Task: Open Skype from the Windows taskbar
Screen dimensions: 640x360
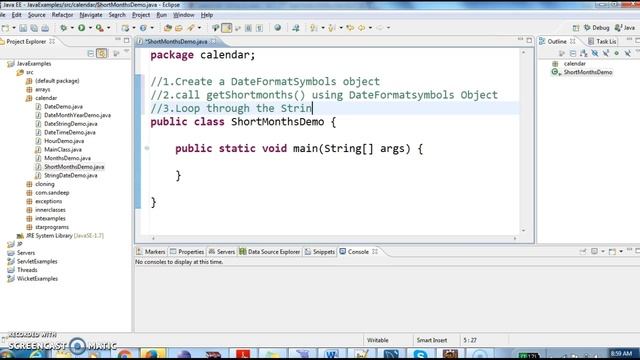Action: [x=420, y=354]
